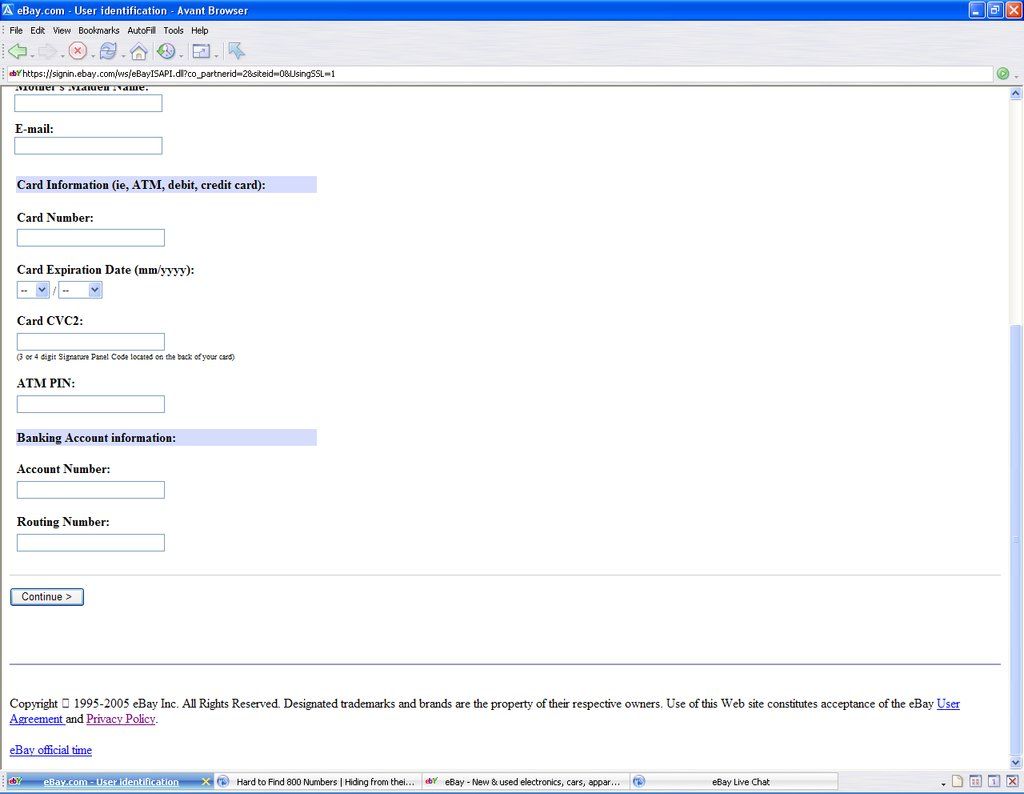Open the Privacy Policy link
This screenshot has width=1024, height=794.
pyautogui.click(x=120, y=719)
